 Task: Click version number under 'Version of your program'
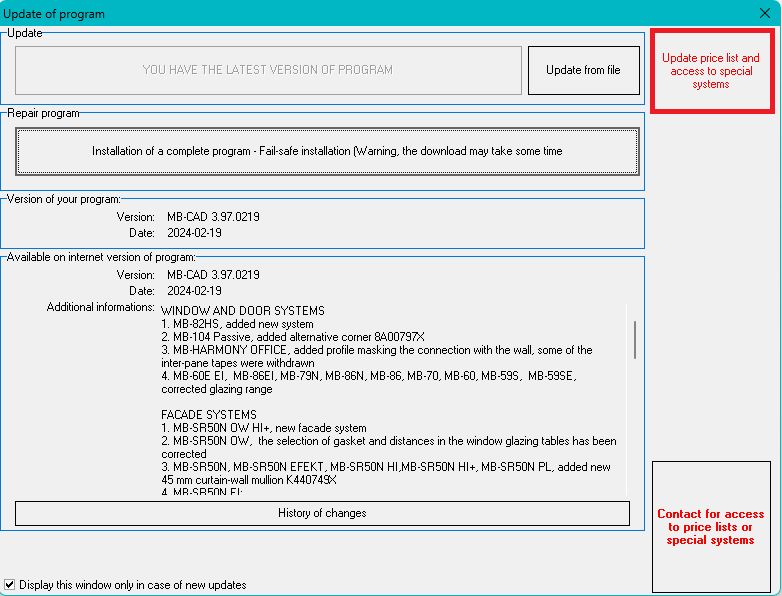[x=213, y=217]
